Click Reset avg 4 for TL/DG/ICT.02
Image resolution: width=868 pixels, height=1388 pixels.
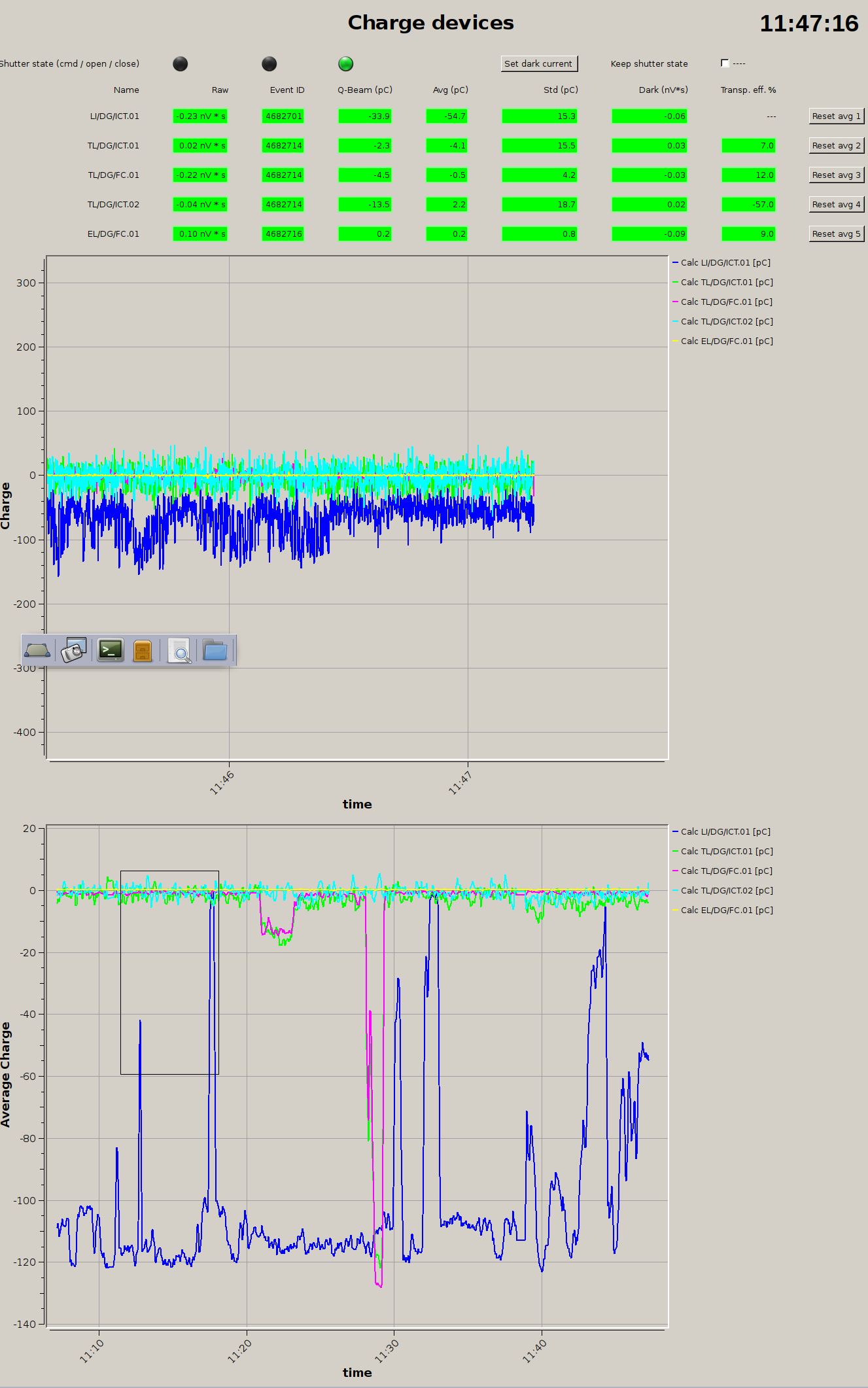click(x=836, y=204)
